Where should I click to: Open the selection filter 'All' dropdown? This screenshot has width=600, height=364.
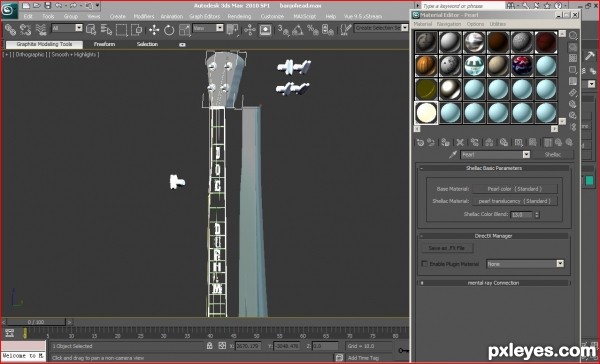tap(79, 28)
